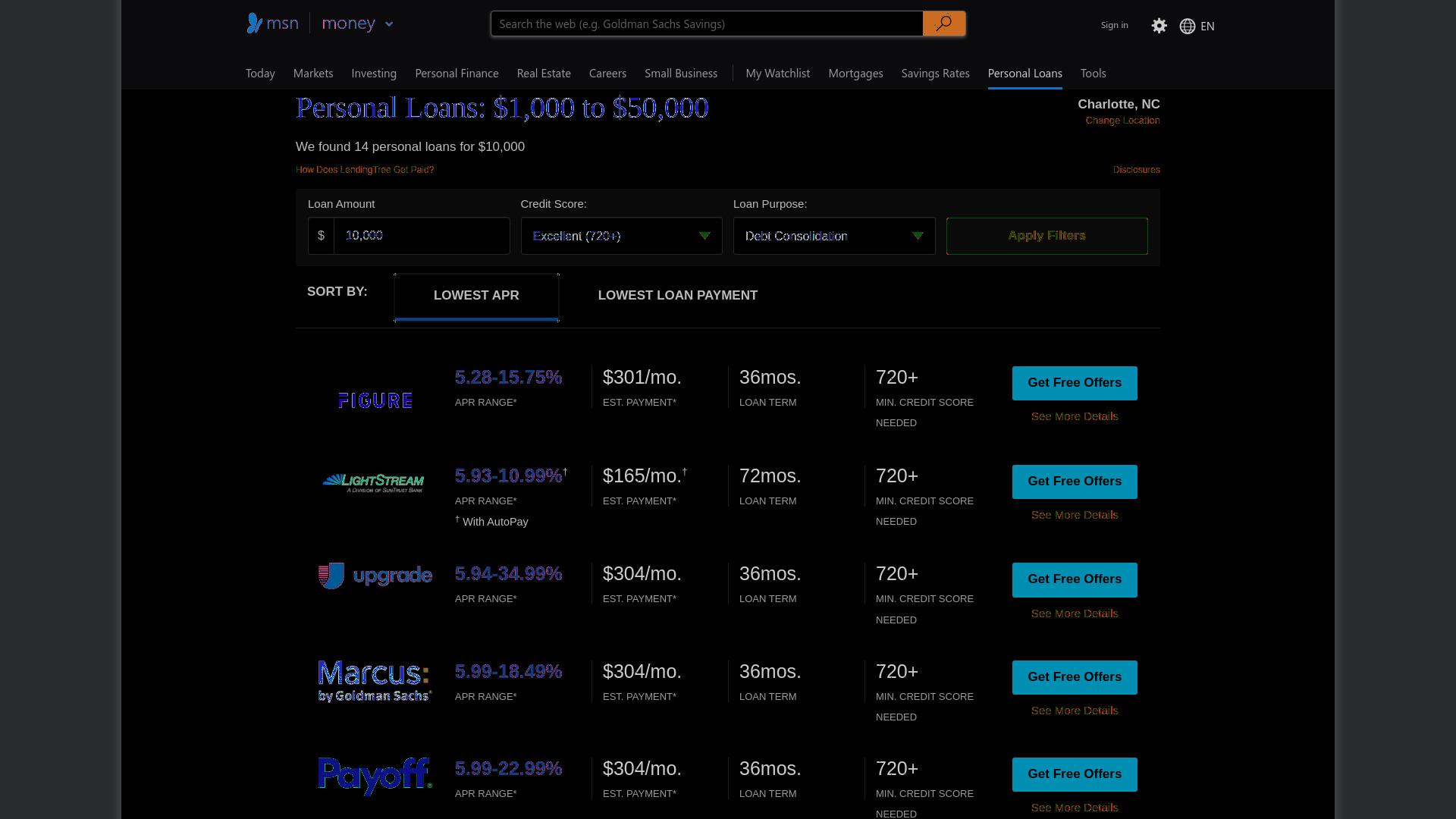See More Details for Figure loan
The image size is (1456, 819).
(x=1075, y=416)
